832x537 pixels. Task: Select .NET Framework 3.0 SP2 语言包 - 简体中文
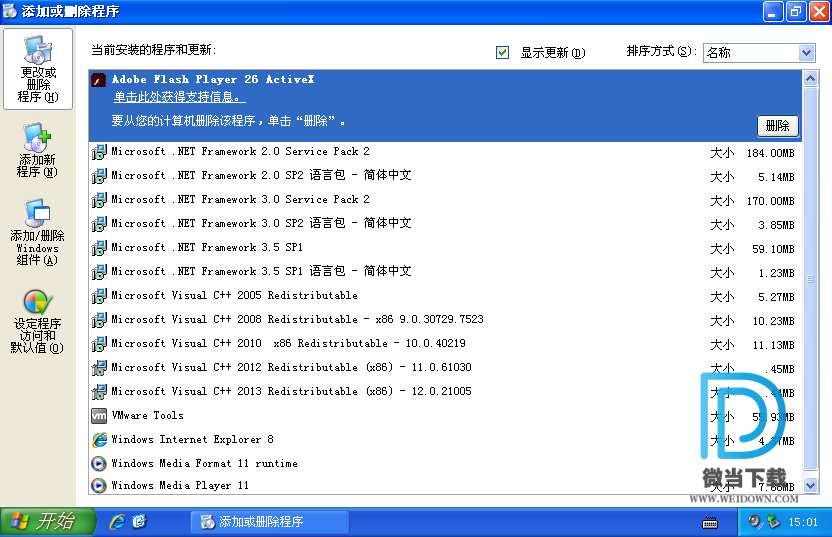point(445,224)
